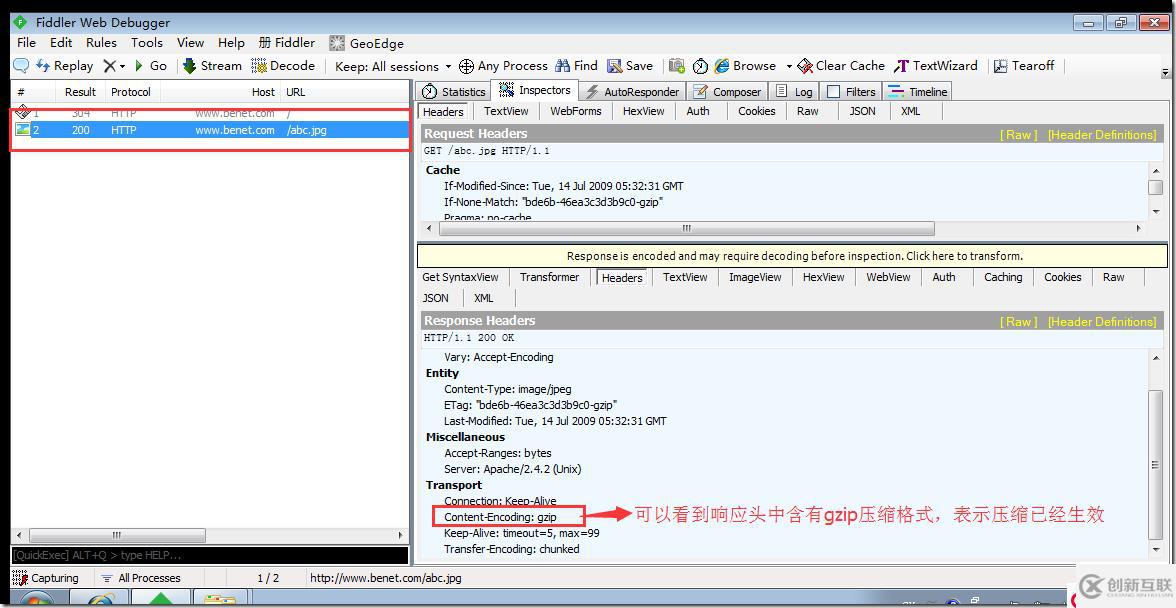Image resolution: width=1176 pixels, height=608 pixels.
Task: Select session 1 with 304 result
Action: coord(211,113)
